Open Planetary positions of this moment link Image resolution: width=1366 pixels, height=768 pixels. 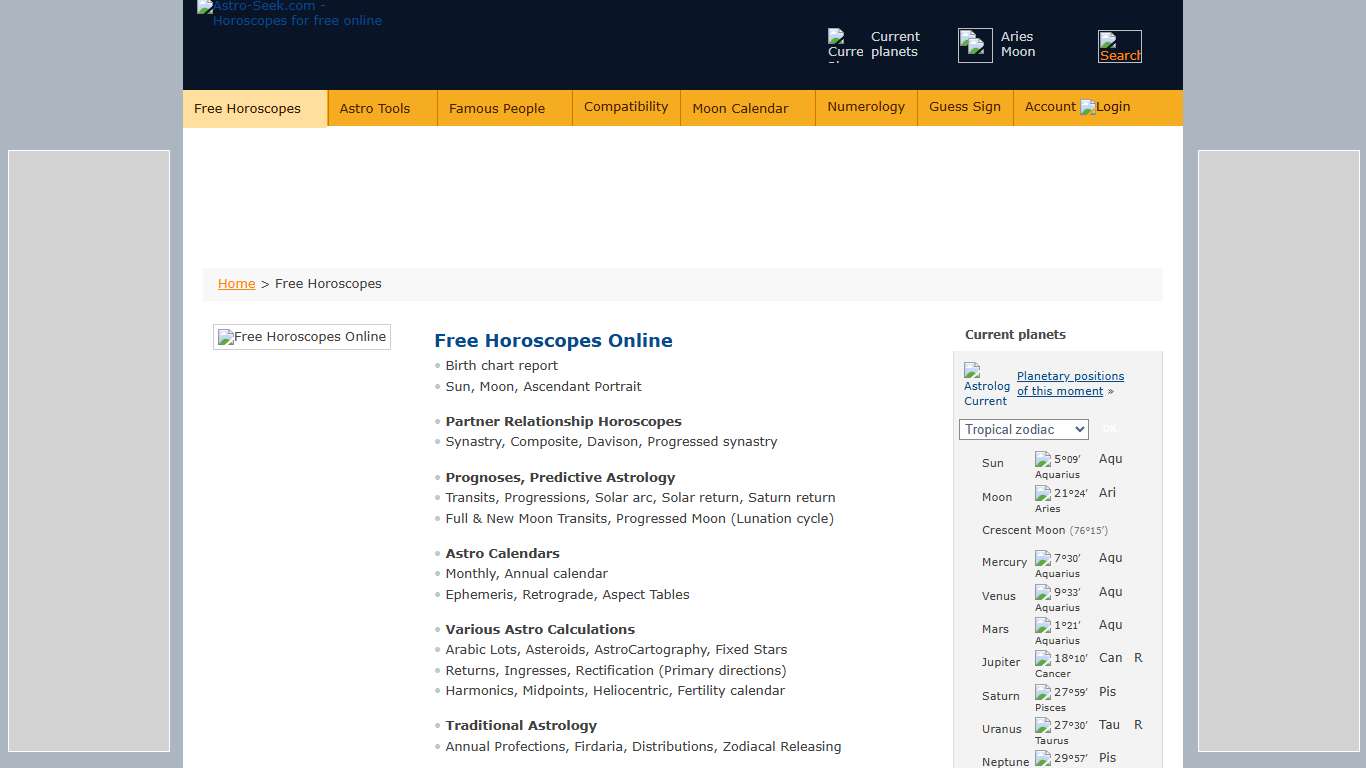(x=1069, y=384)
